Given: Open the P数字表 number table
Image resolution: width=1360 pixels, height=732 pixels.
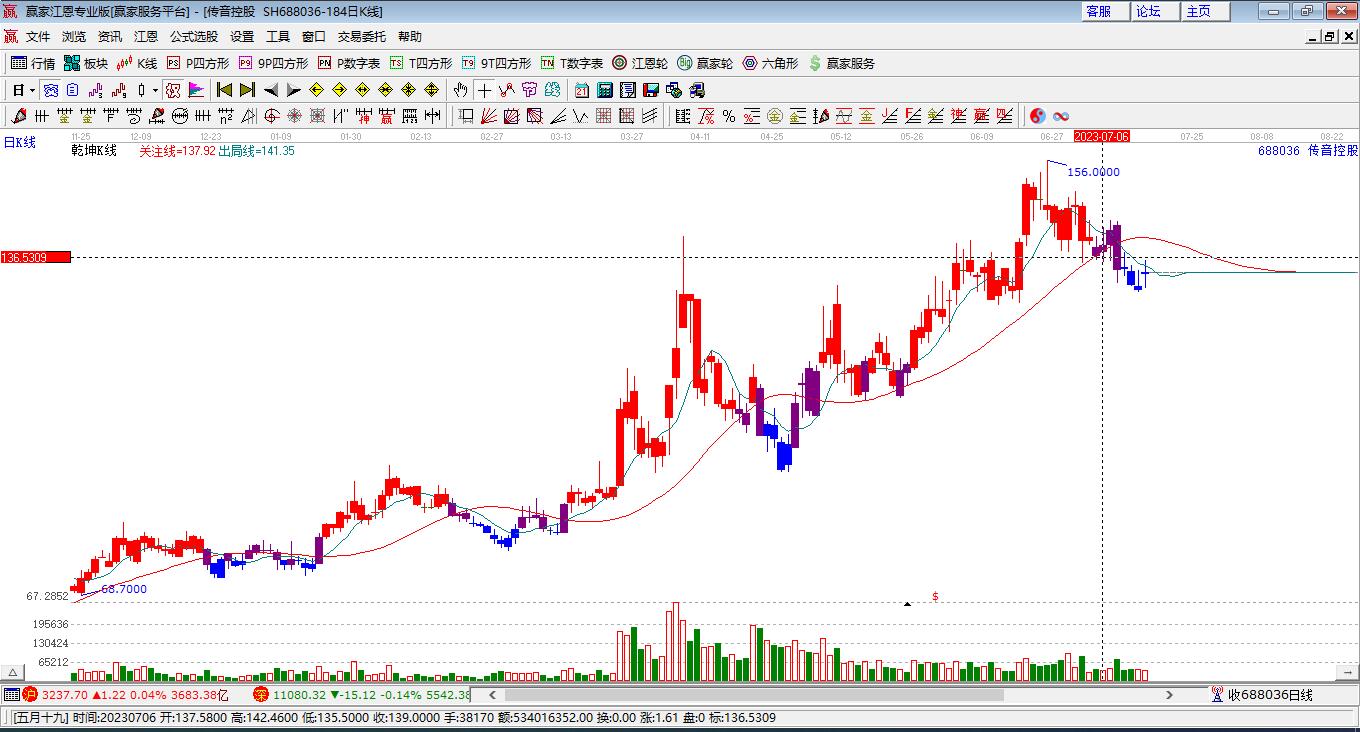Looking at the screenshot, I should click(349, 63).
